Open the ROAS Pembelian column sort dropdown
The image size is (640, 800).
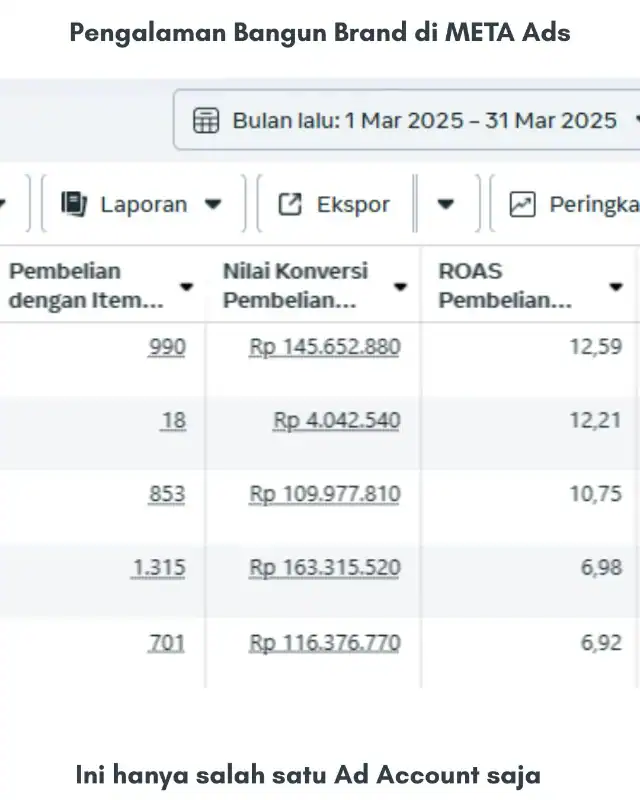(617, 285)
